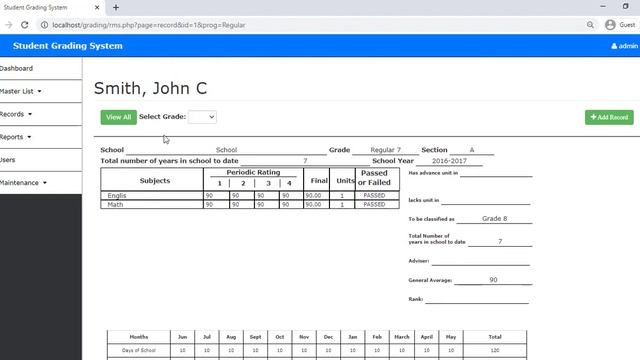Click the zoom magnifier icon in address bar
This screenshot has width=640, height=360.
[x=590, y=25]
